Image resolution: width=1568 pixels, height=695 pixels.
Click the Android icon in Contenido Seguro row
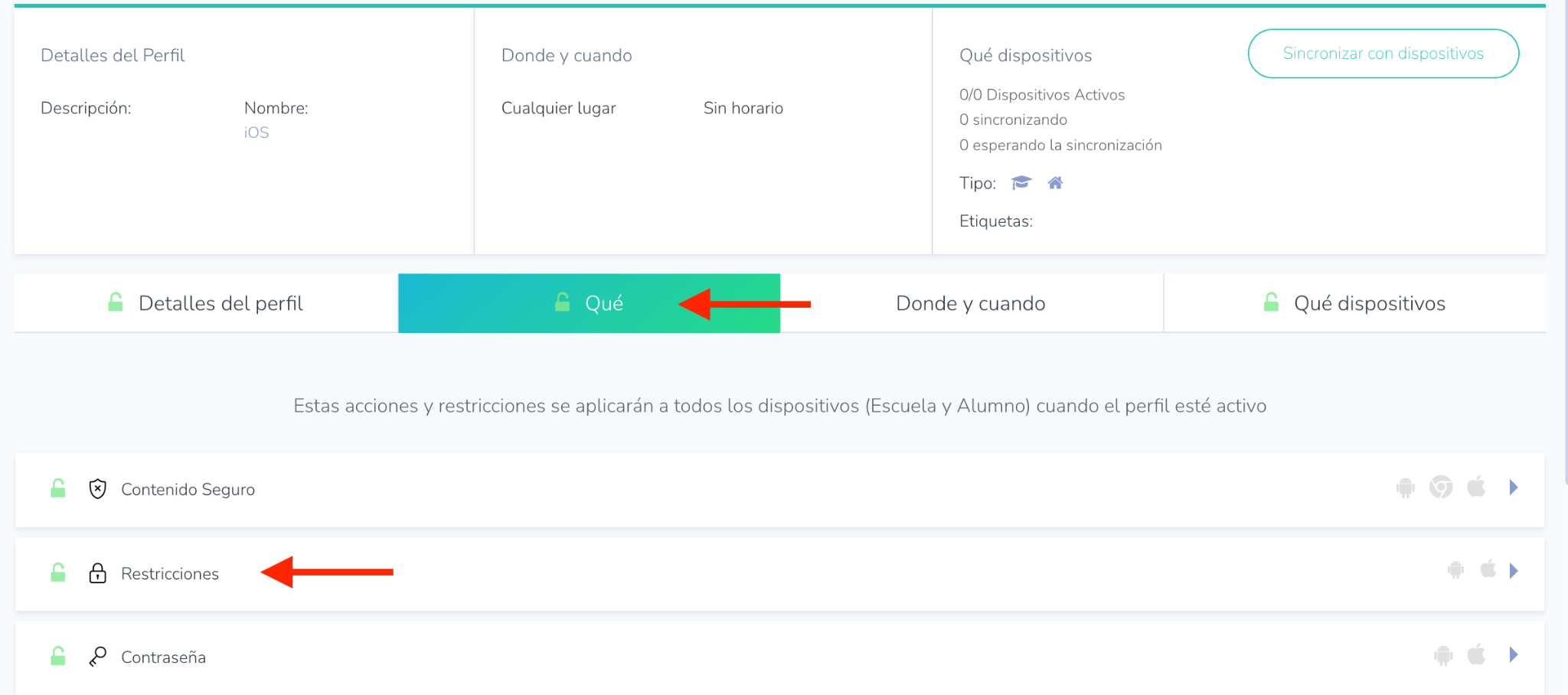click(1405, 488)
